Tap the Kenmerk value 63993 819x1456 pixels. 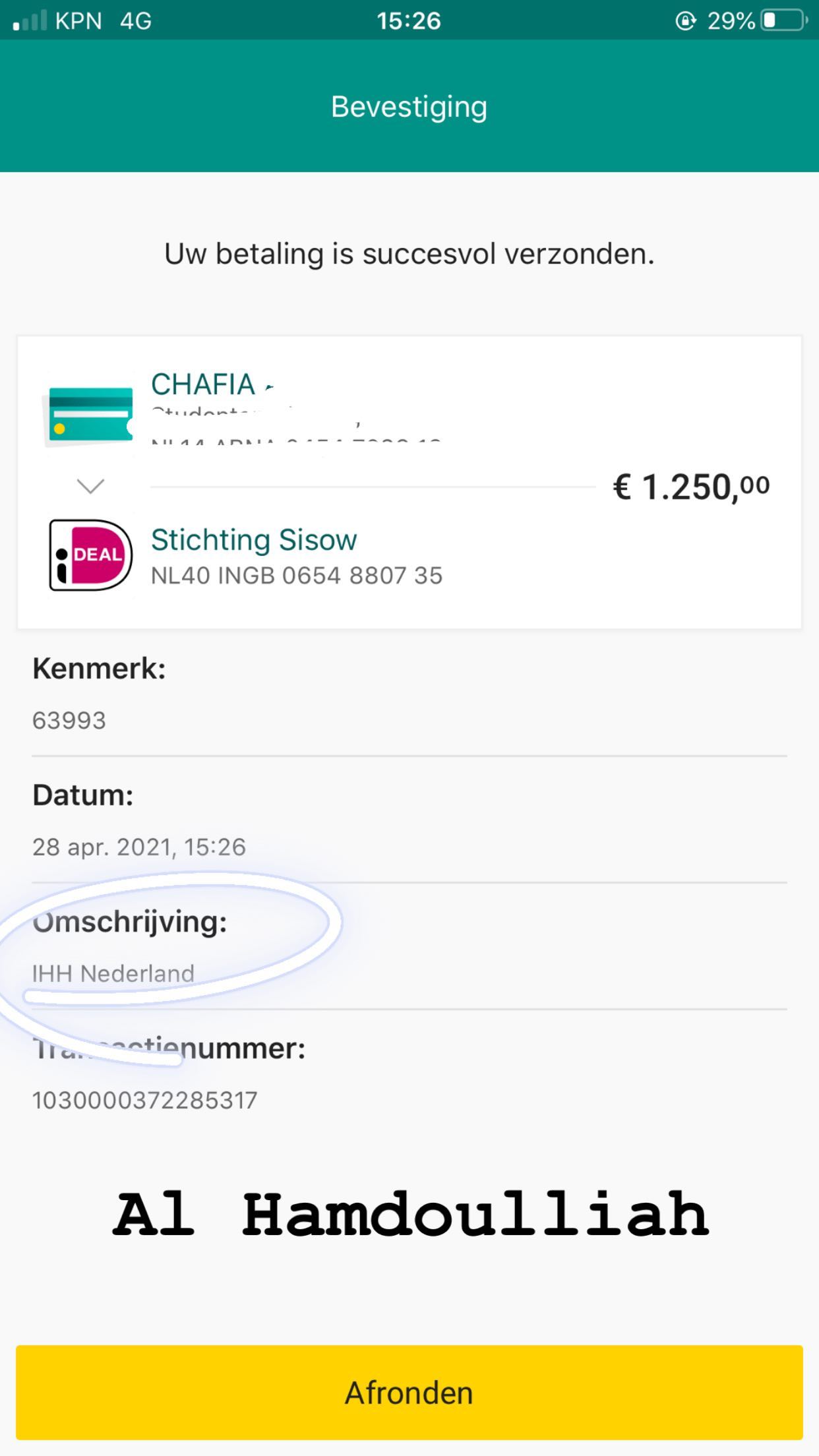[69, 721]
